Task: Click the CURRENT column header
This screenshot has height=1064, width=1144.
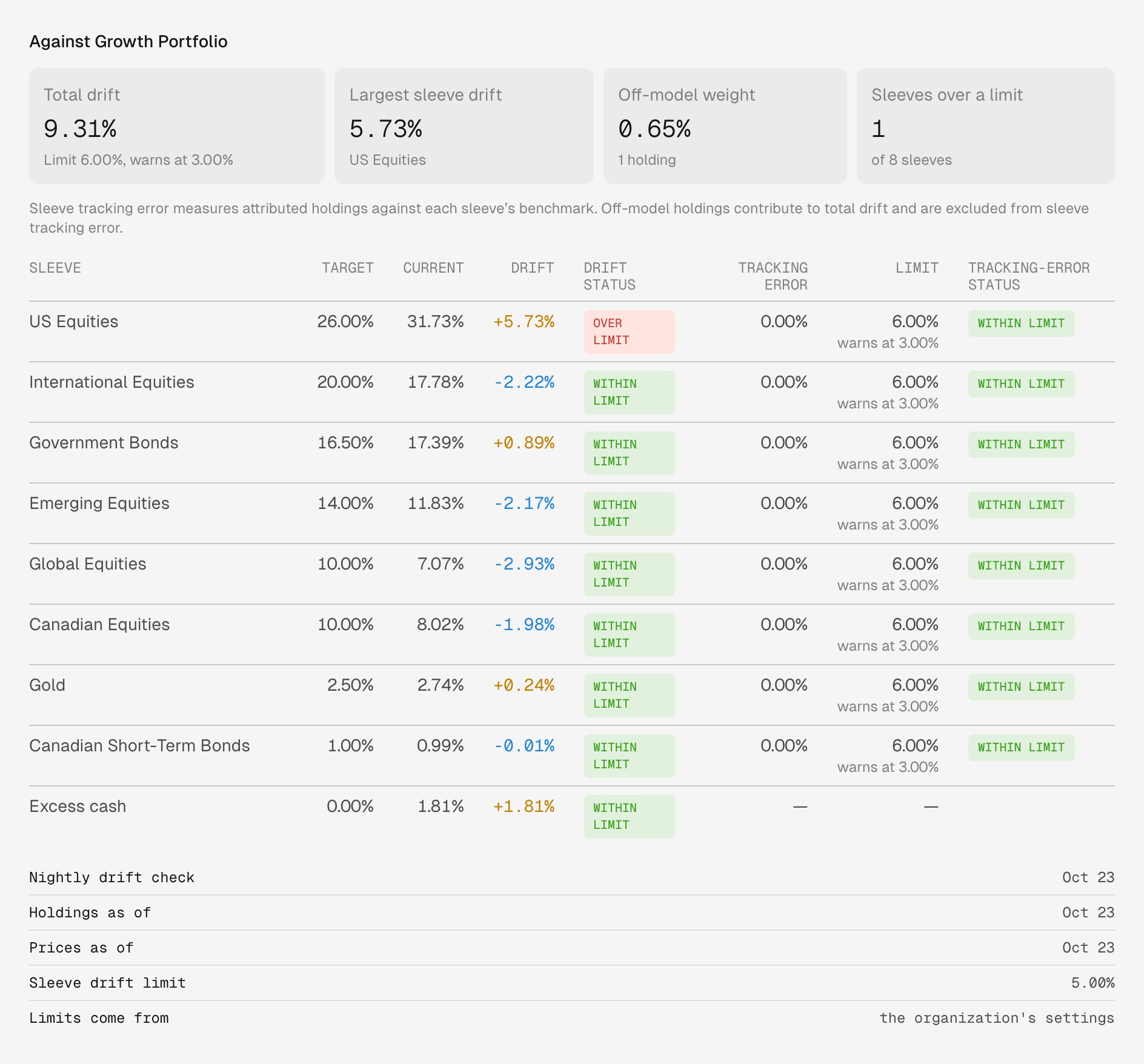Action: pyautogui.click(x=433, y=268)
